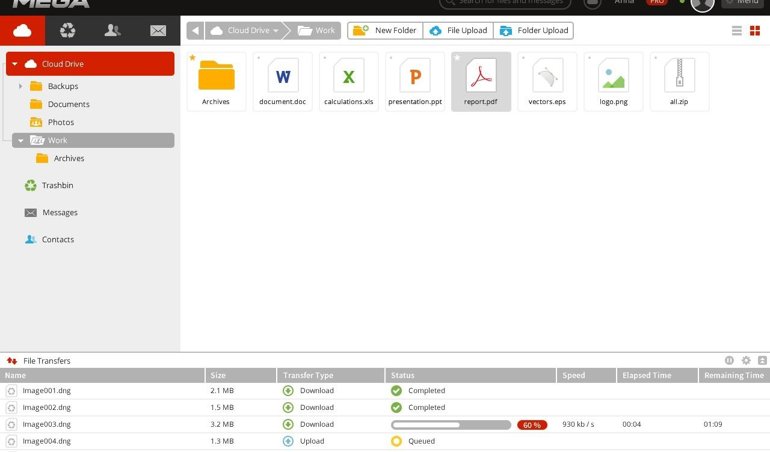The width and height of the screenshot is (770, 452).
Task: Select vectors.eps file
Action: (547, 82)
